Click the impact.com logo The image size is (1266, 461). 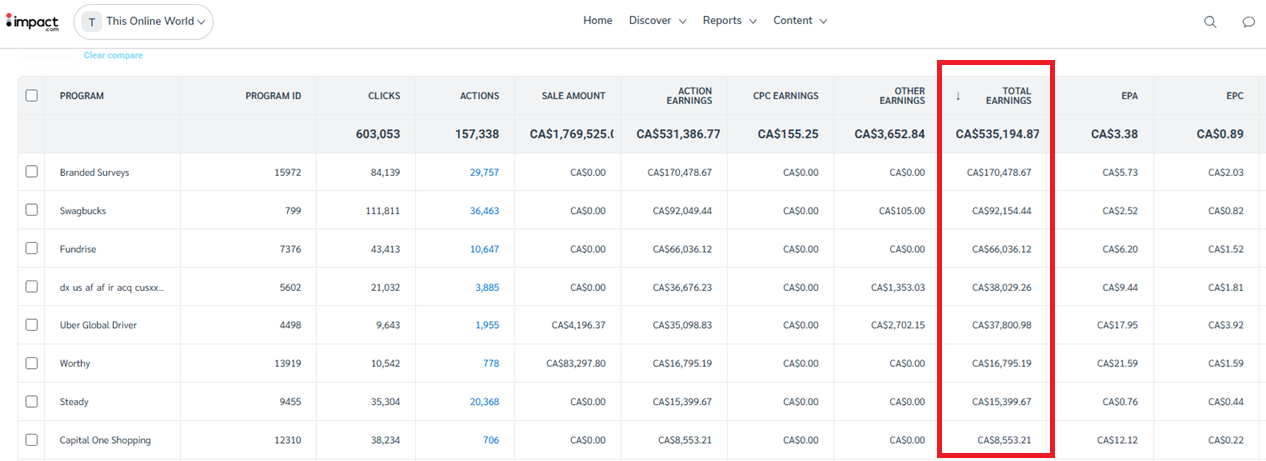point(31,21)
